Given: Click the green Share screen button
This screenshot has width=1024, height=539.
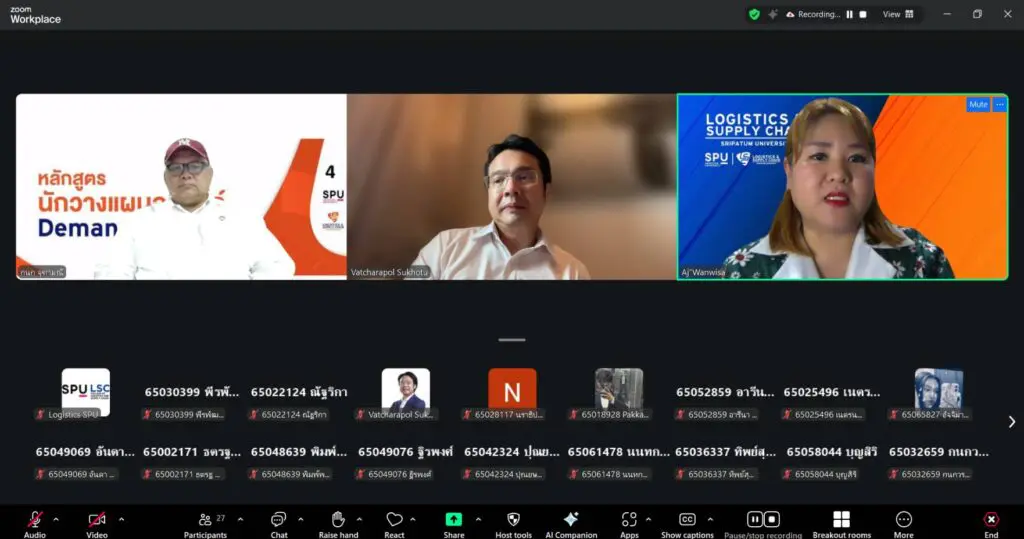Looking at the screenshot, I should coord(454,519).
